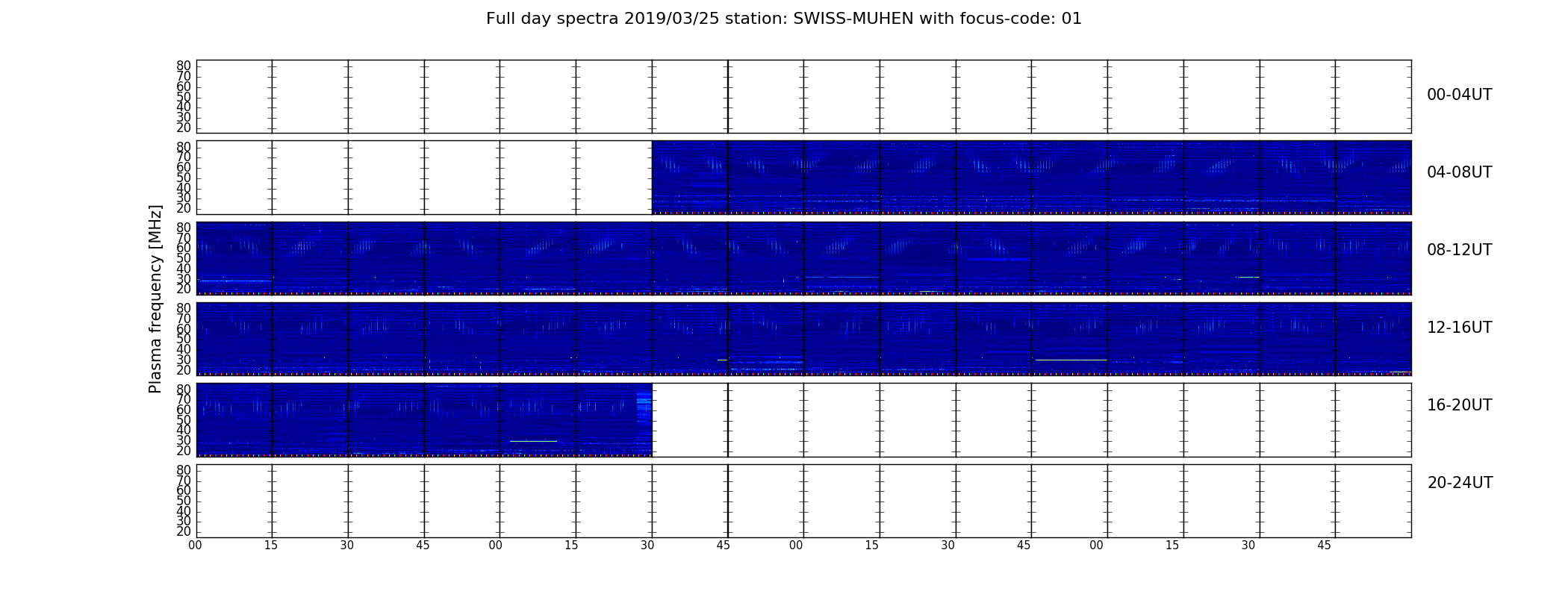1568x597 pixels.
Task: Select the 12-16UT spectrogram panel
Action: pos(803,339)
